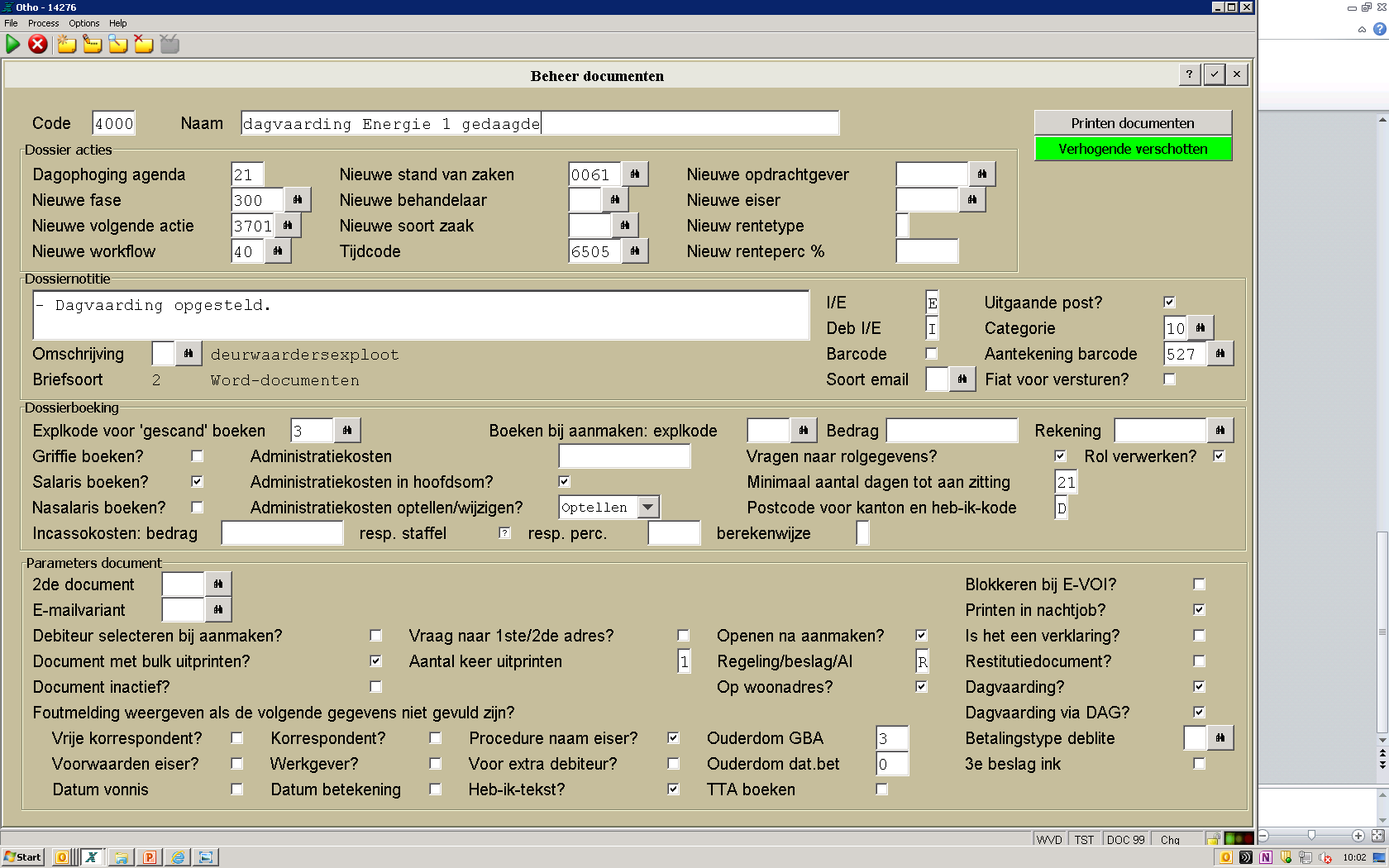Viewport: 1389px width, 868px height.
Task: Click Aantal keer uitprinten field
Action: pyautogui.click(x=684, y=661)
